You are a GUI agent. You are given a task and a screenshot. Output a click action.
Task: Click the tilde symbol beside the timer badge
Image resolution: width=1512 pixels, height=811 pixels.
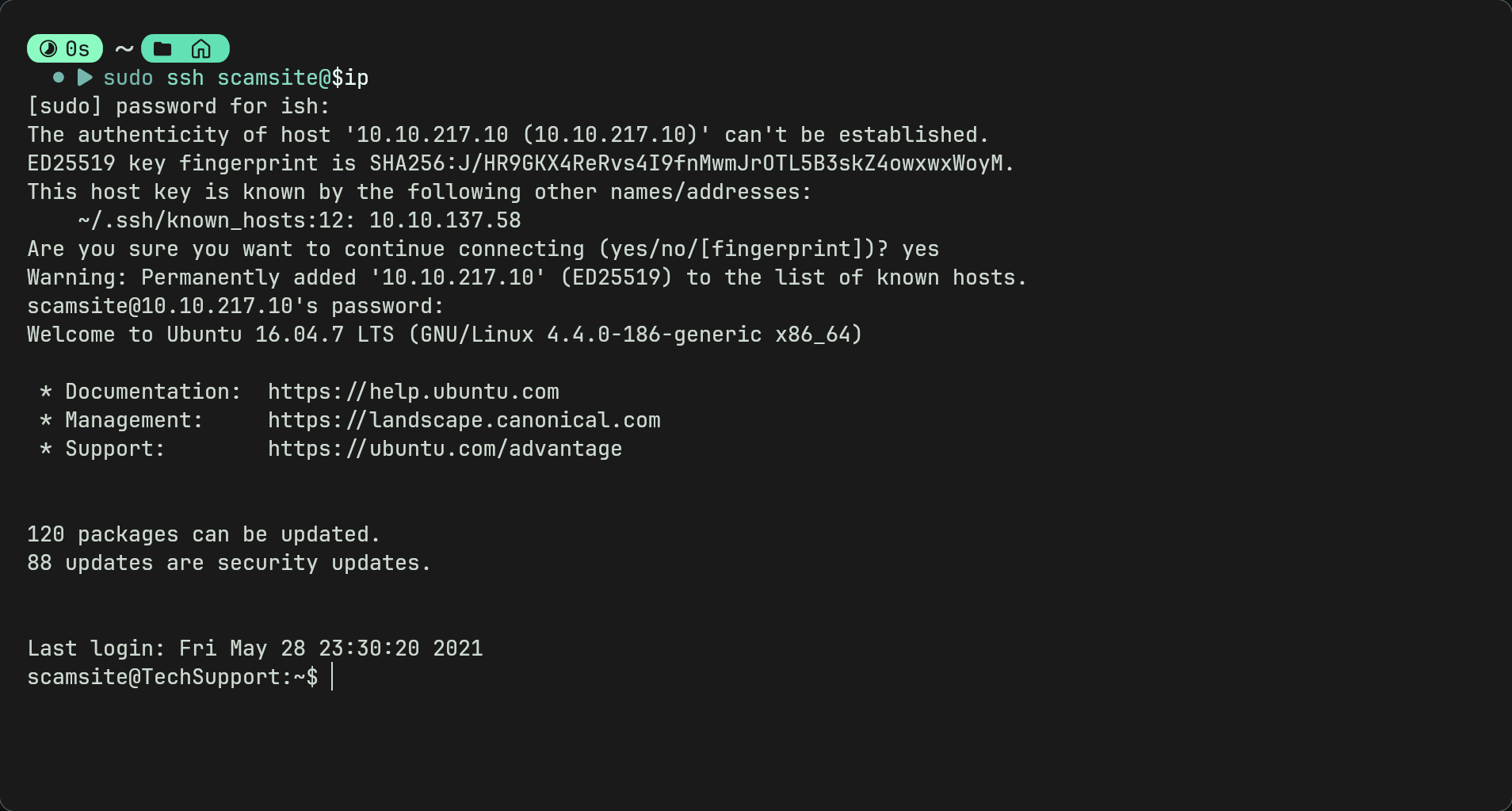[124, 49]
